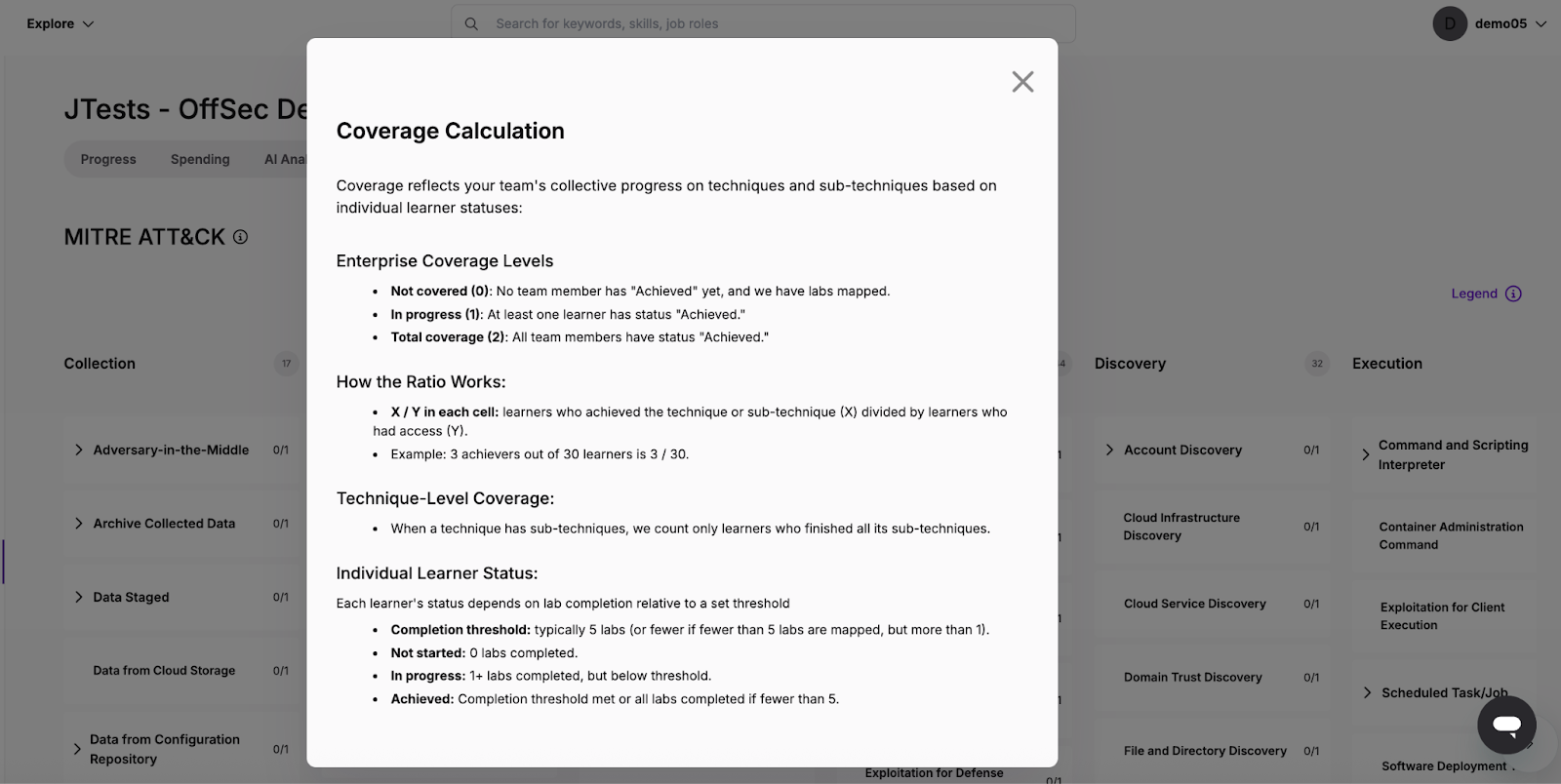Screen dimensions: 1561x784
Task: Expand Command and Scripting Interpreter
Action: 1366,454
